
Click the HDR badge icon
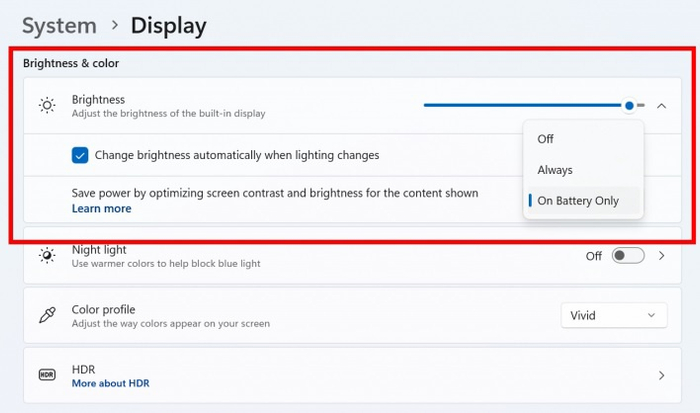[x=47, y=375]
